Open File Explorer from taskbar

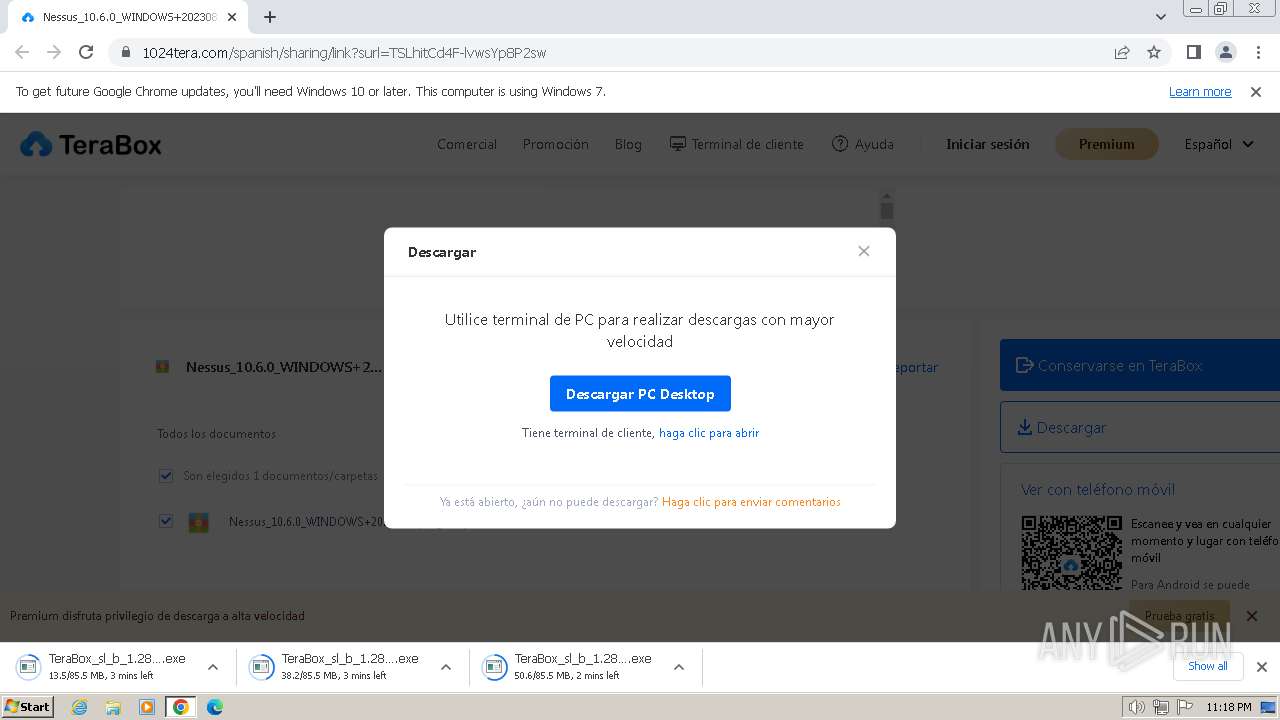[x=113, y=707]
